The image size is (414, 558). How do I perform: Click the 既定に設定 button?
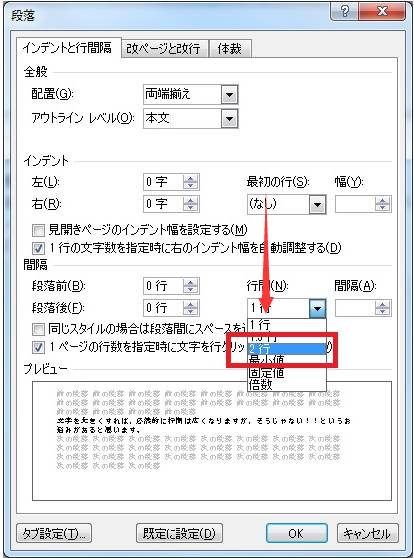[179, 533]
